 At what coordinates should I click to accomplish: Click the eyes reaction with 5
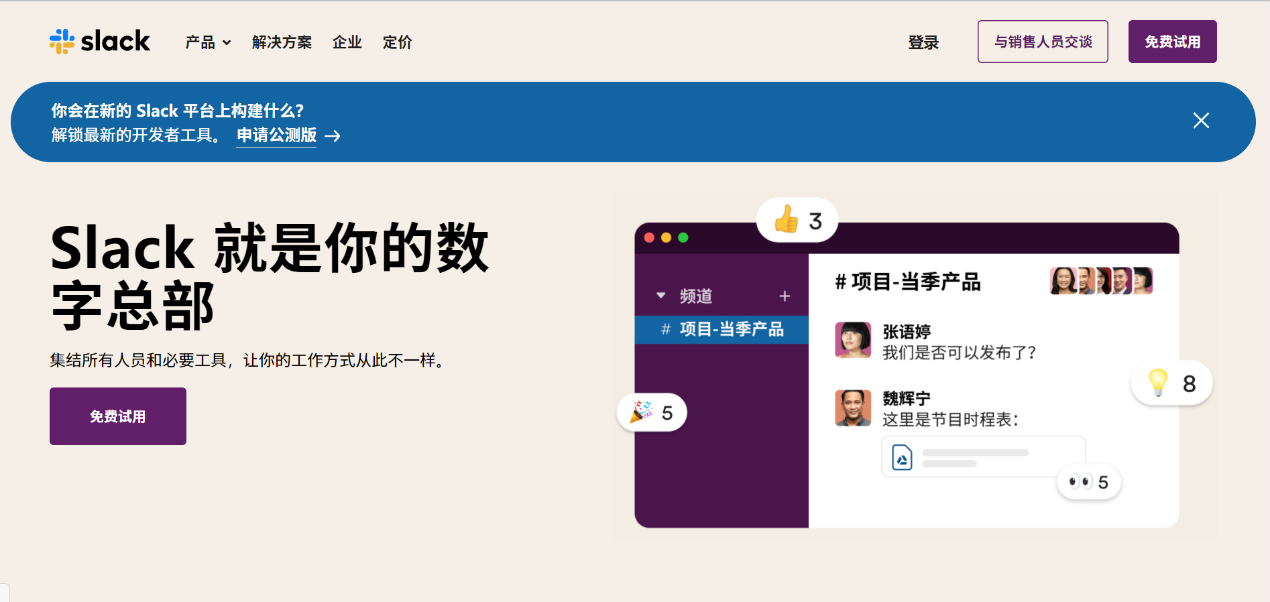pos(1089,483)
